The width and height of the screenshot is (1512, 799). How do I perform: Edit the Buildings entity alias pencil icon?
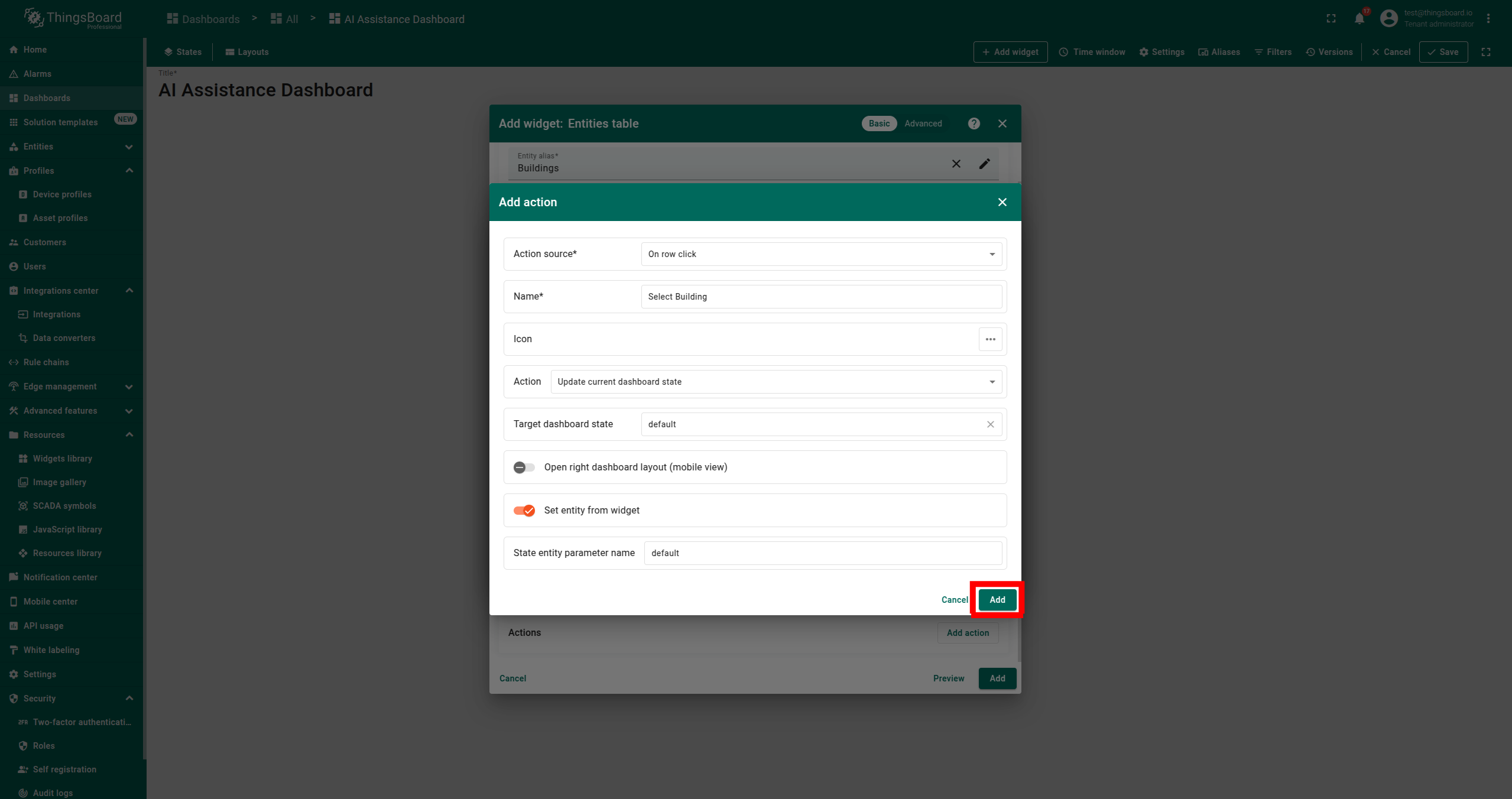[x=984, y=164]
